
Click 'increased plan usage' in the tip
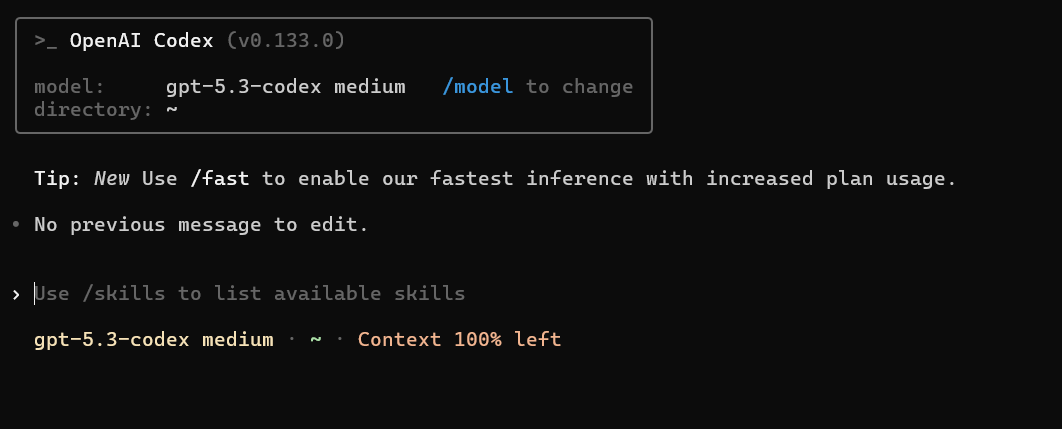click(831, 178)
